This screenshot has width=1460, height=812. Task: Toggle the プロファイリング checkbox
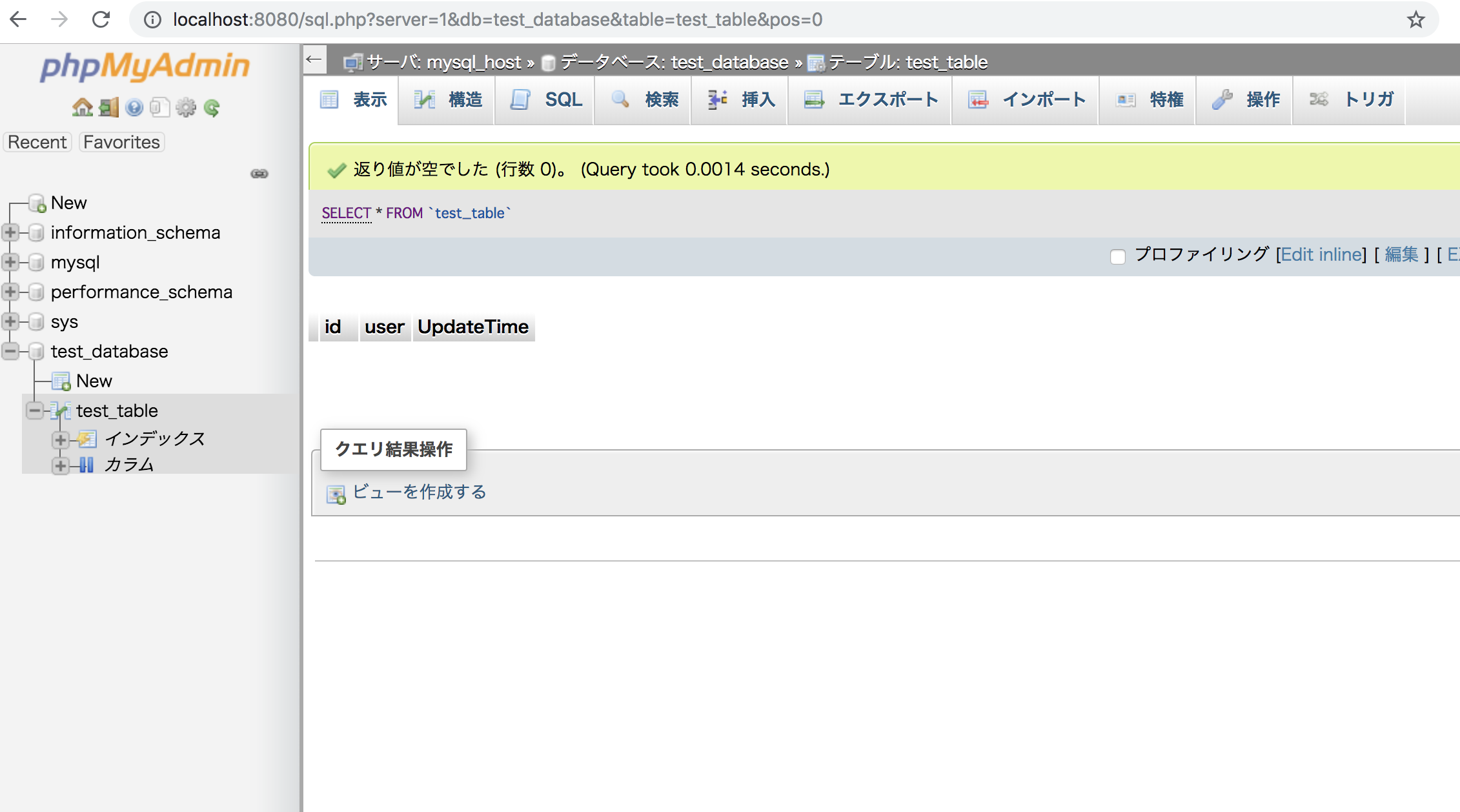[1117, 254]
